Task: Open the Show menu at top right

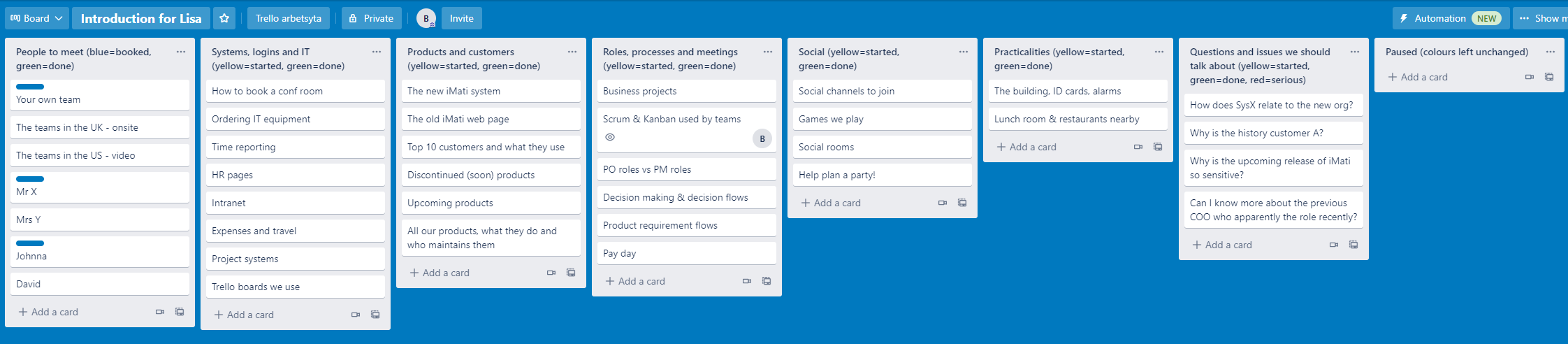Action: [1540, 18]
